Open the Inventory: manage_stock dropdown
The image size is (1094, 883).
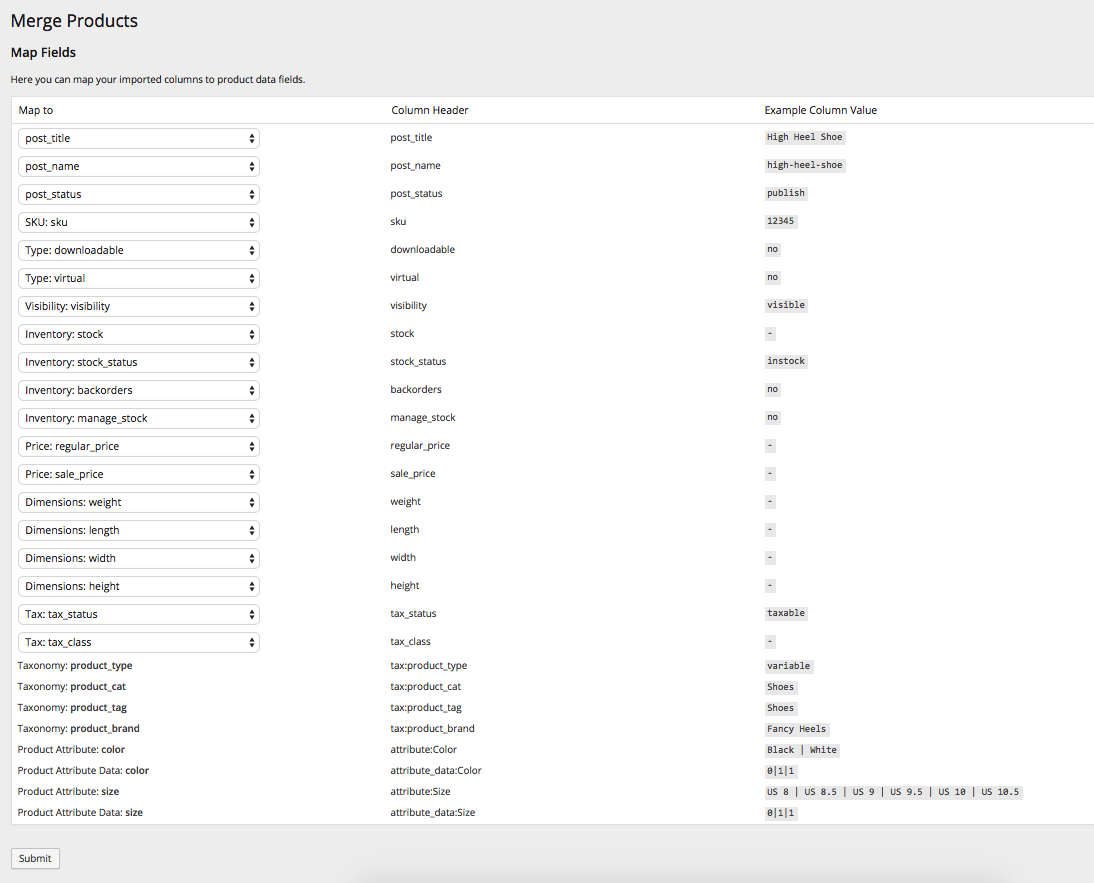138,417
